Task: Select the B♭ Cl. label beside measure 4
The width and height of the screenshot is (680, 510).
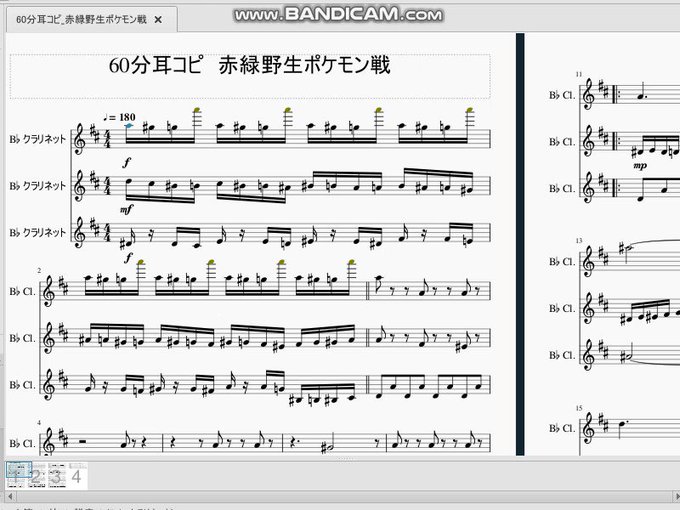Action: pyautogui.click(x=23, y=444)
